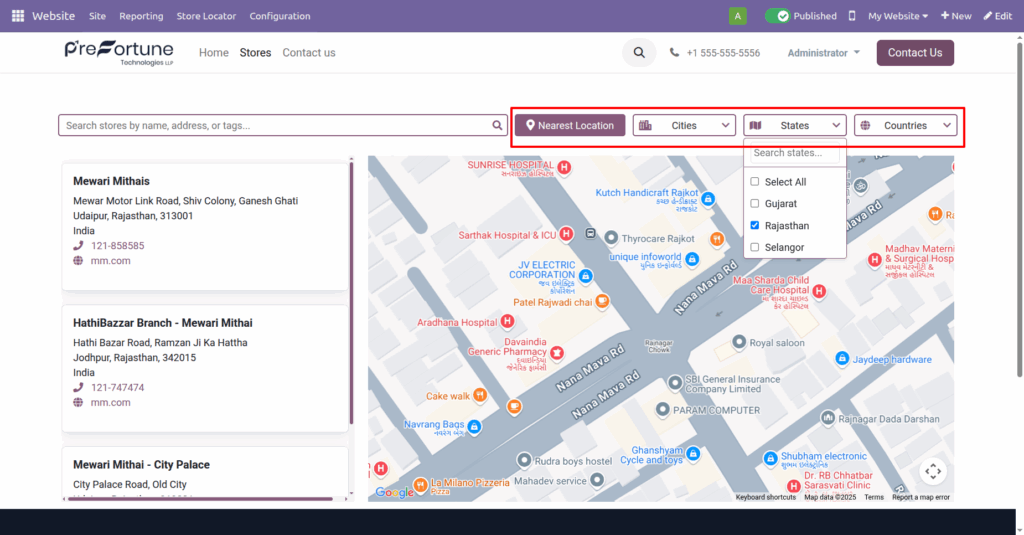Click Thyrocare Rajkot map pin
This screenshot has height=535, width=1024.
pos(611,238)
